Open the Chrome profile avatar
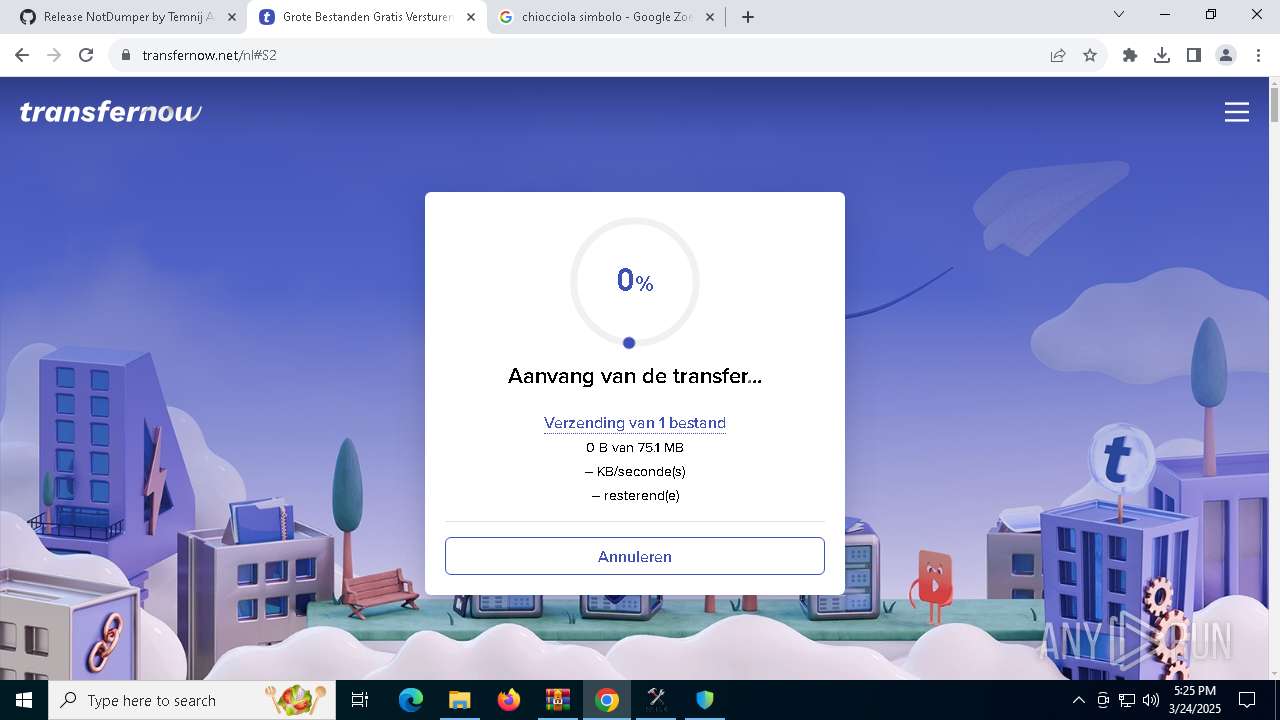 1226,55
